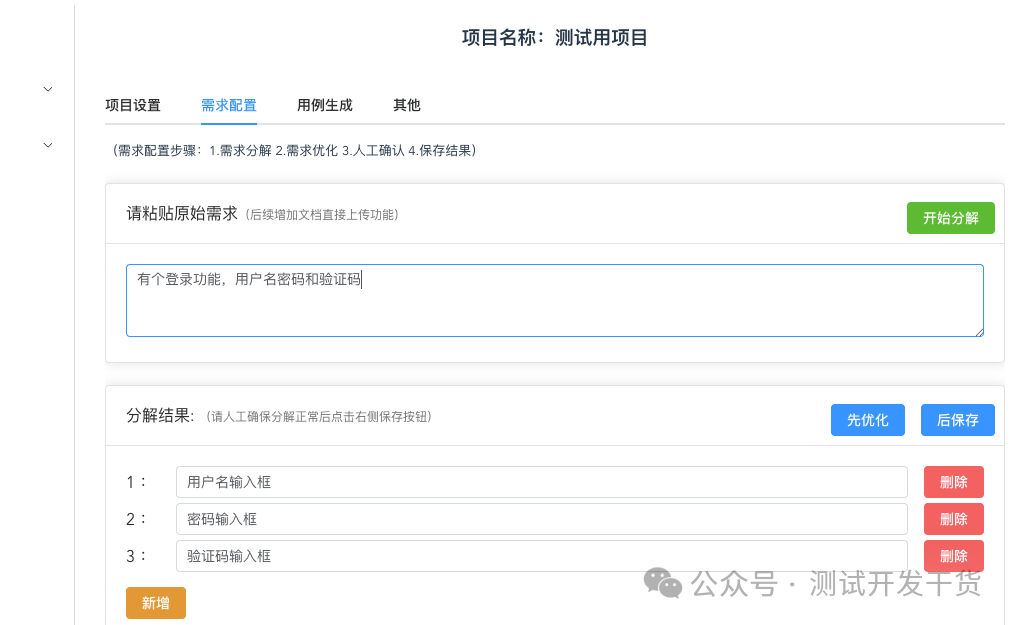
Task: Edit the 用户名输入框 input field
Action: (540, 481)
